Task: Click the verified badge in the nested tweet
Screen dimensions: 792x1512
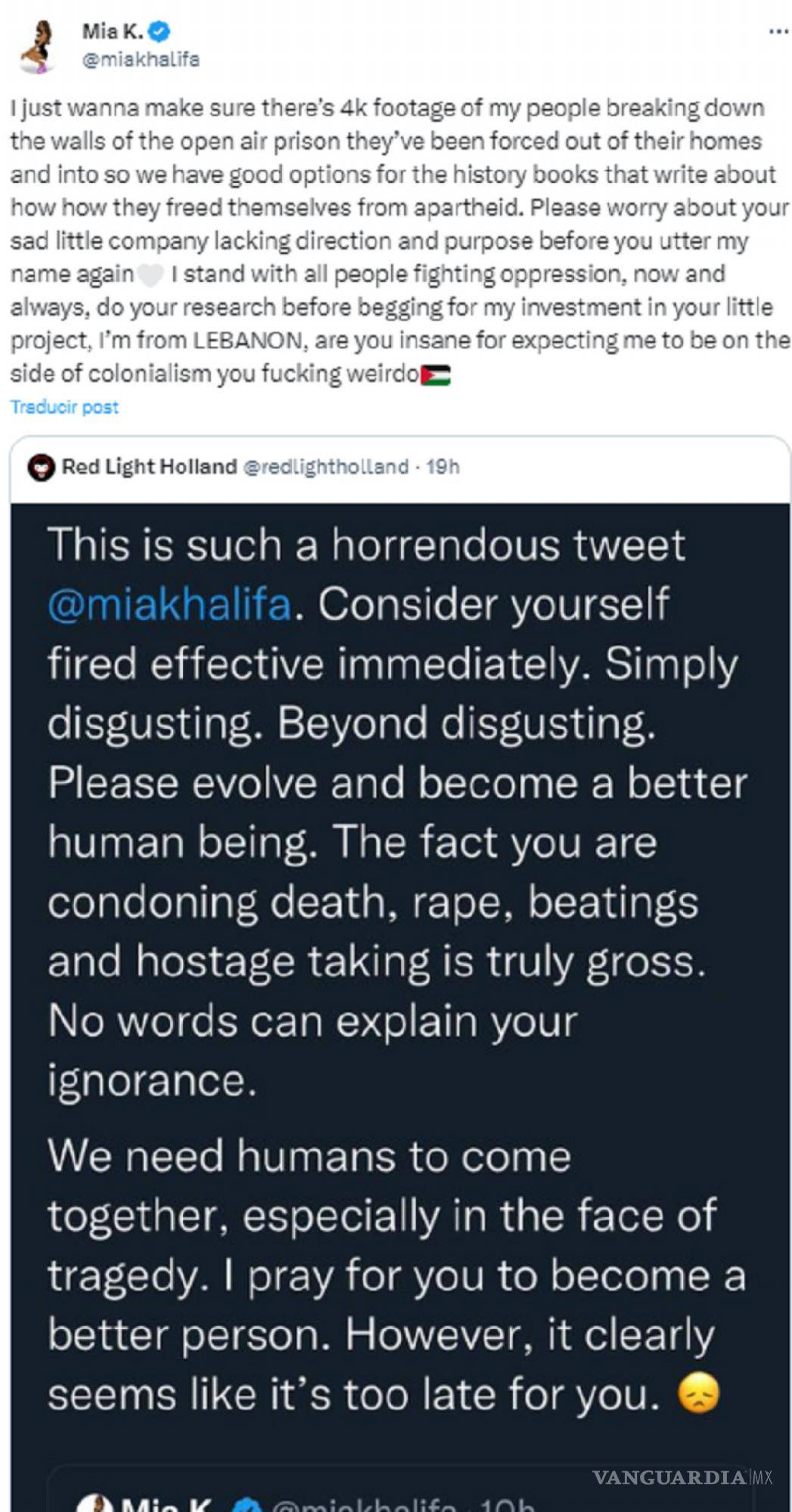Action: coord(248,1506)
